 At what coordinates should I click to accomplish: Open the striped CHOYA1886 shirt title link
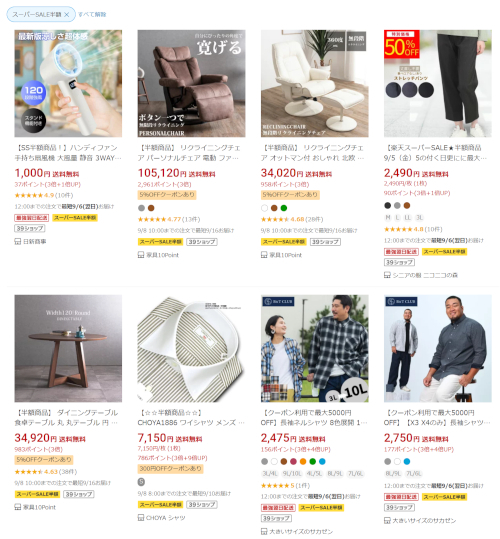[191, 418]
